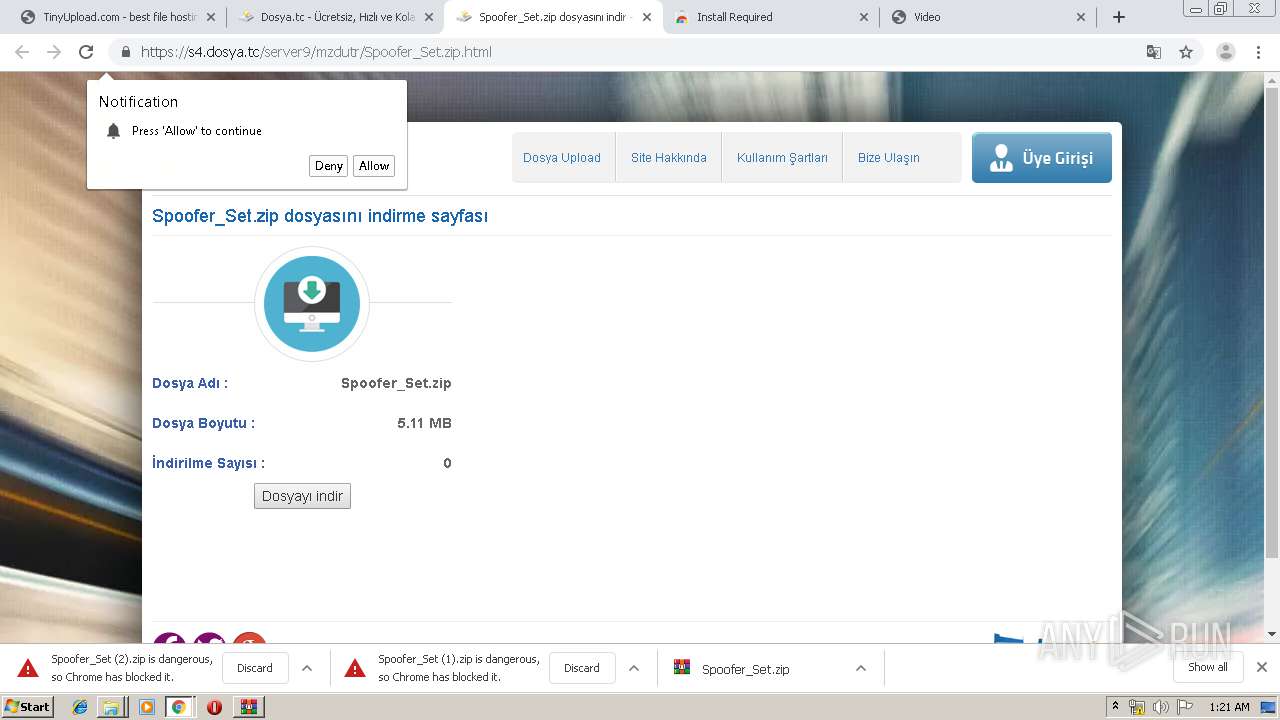Show all downloads
The height and width of the screenshot is (720, 1280).
[x=1208, y=667]
